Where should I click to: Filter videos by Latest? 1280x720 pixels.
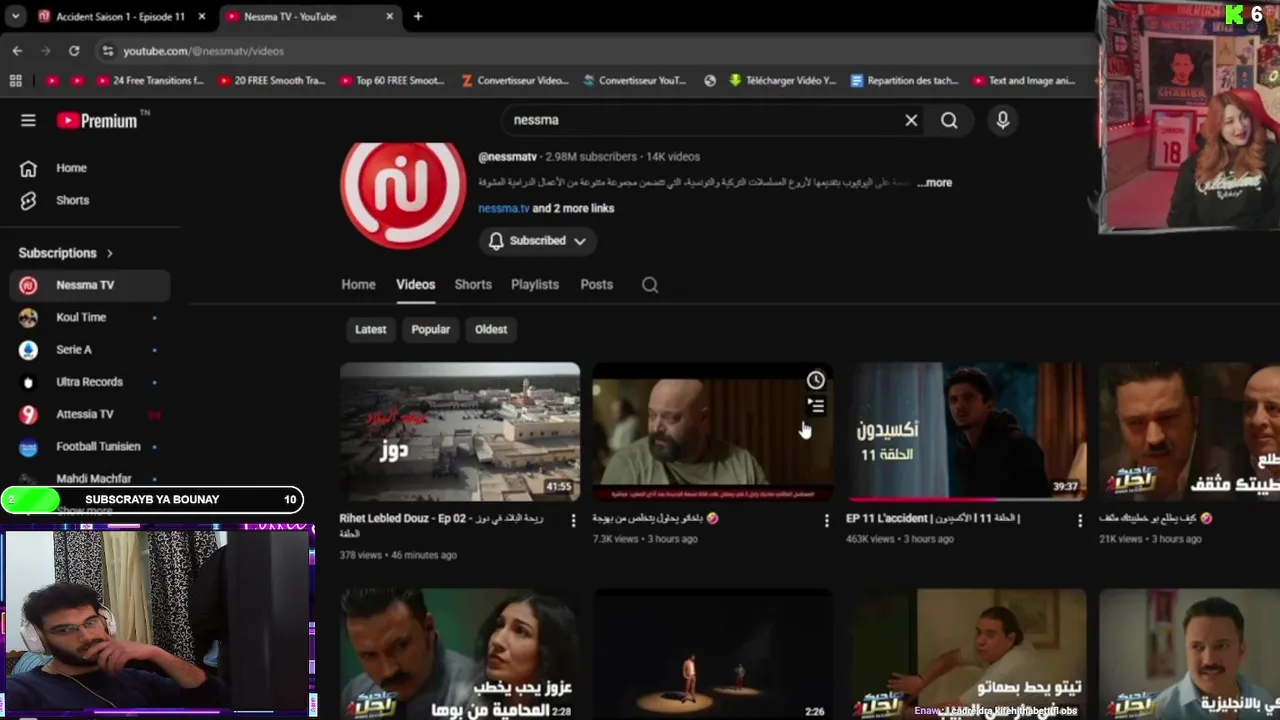point(370,329)
